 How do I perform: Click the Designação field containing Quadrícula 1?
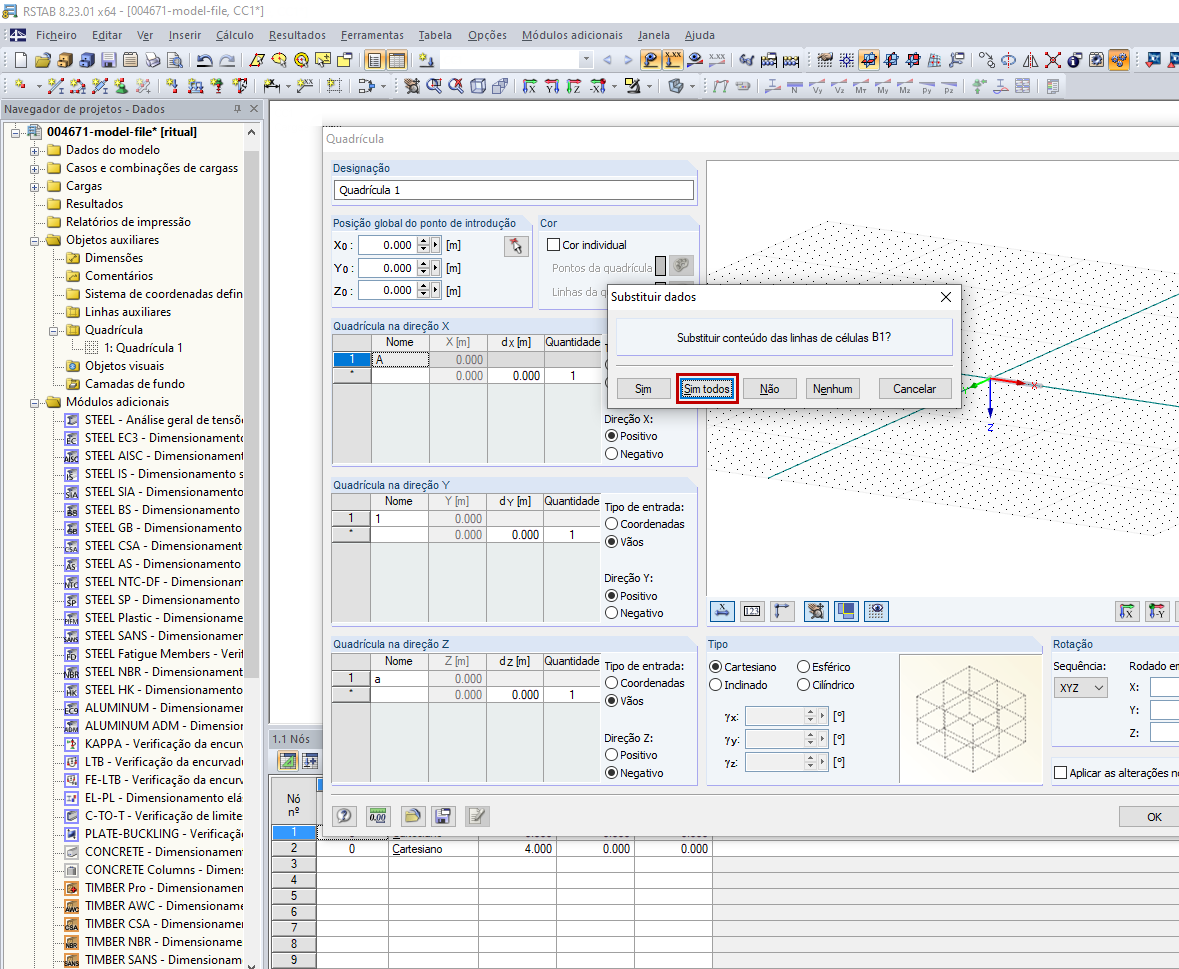point(513,190)
